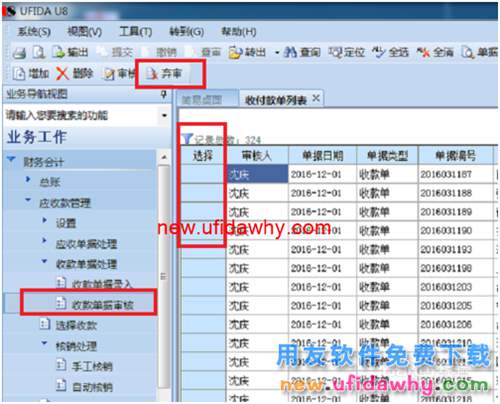The image size is (500, 404).
Task: Tick the selection cell for row 2016031193
Action: pyautogui.click(x=203, y=249)
